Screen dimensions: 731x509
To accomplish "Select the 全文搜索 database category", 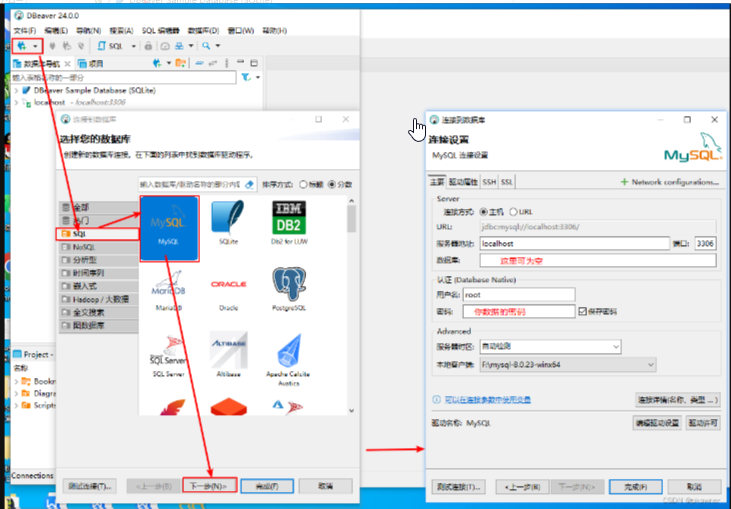I will click(x=99, y=312).
